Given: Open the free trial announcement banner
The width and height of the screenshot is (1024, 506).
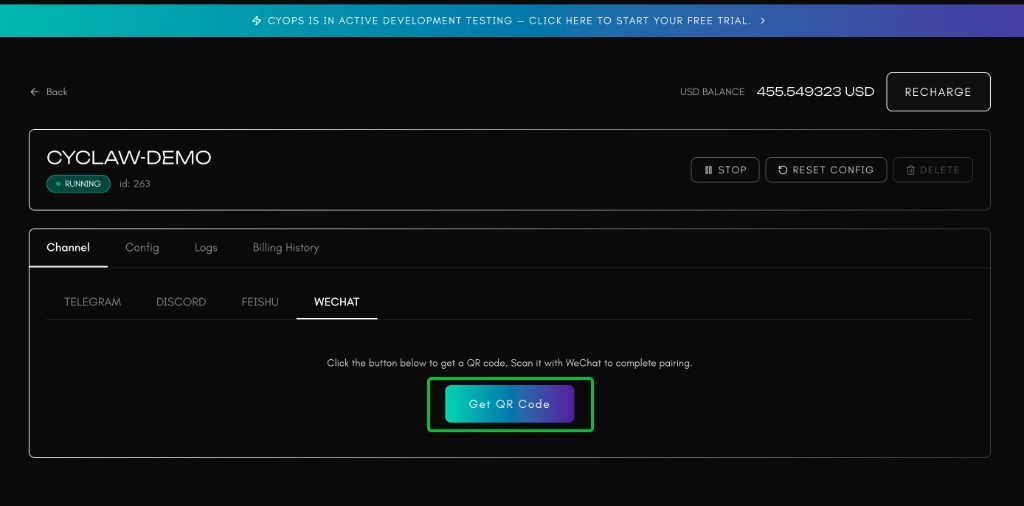Looking at the screenshot, I should [512, 20].
